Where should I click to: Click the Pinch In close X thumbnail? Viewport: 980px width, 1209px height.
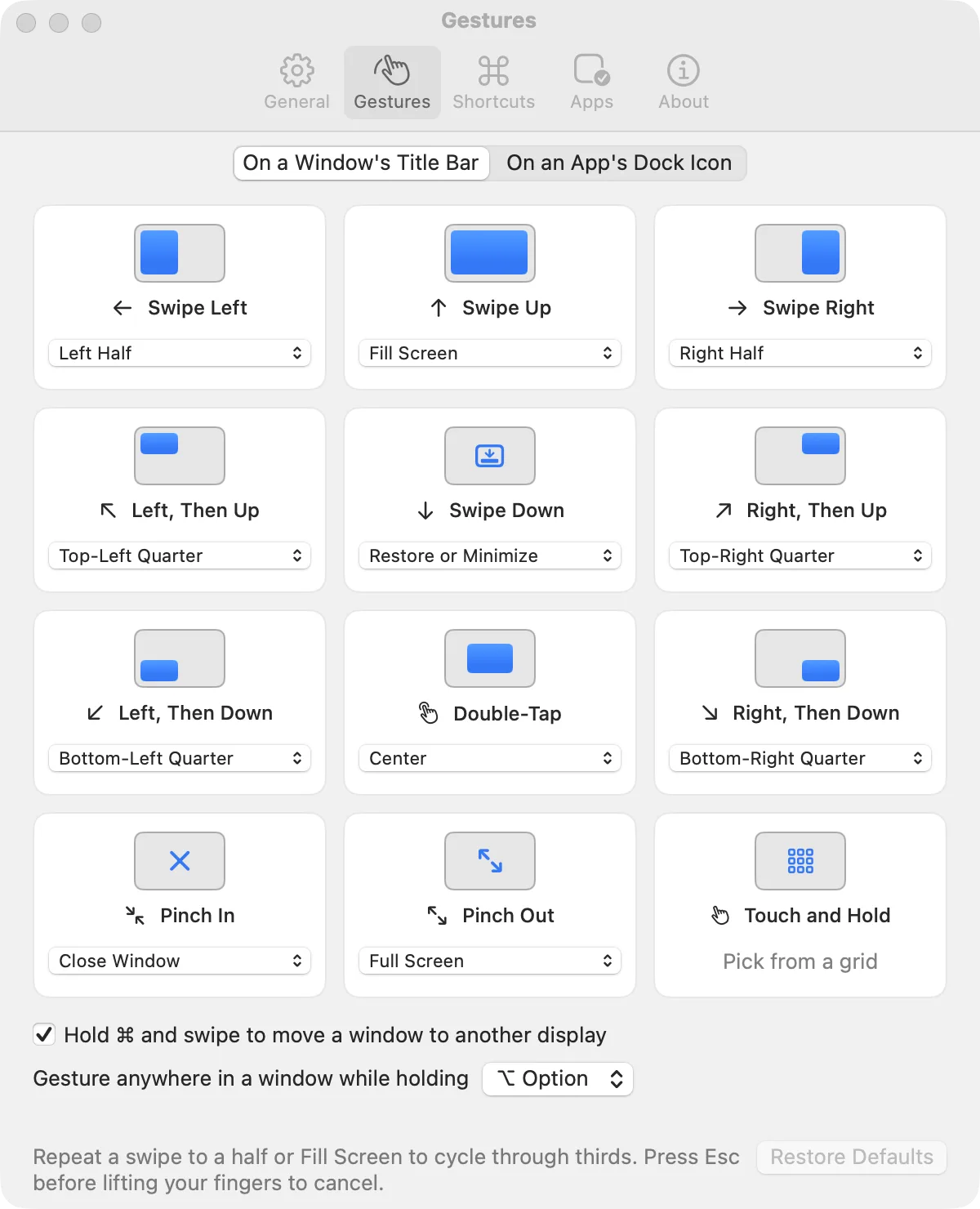[180, 861]
